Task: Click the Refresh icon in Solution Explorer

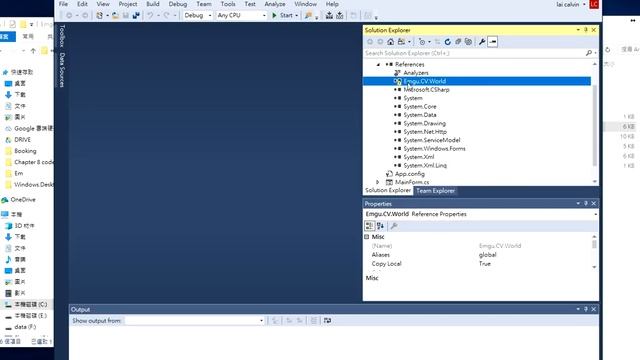Action: coord(447,42)
